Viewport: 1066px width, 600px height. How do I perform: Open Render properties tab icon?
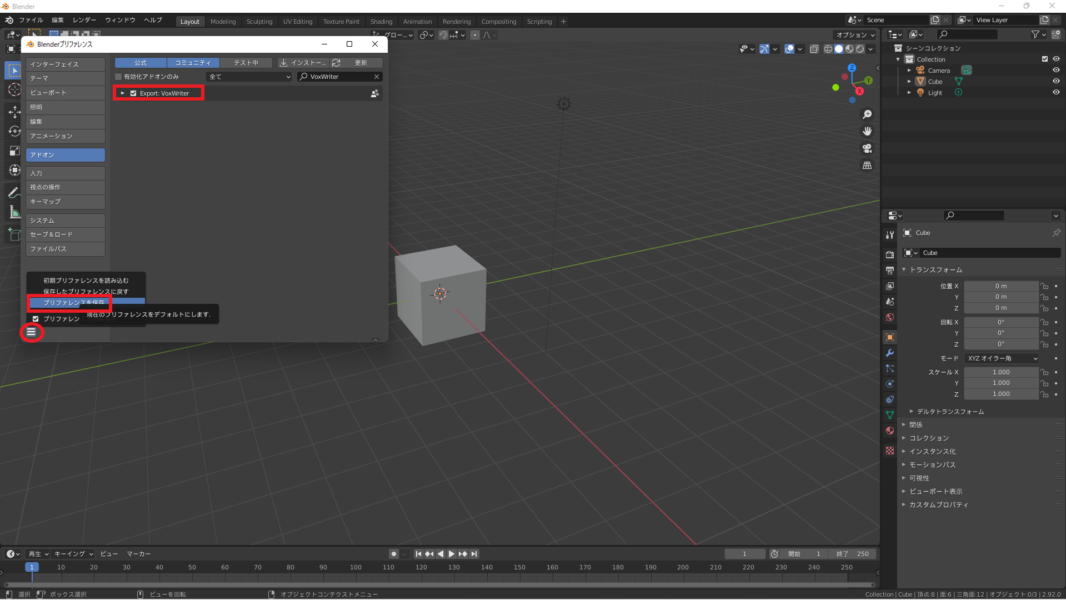(889, 254)
